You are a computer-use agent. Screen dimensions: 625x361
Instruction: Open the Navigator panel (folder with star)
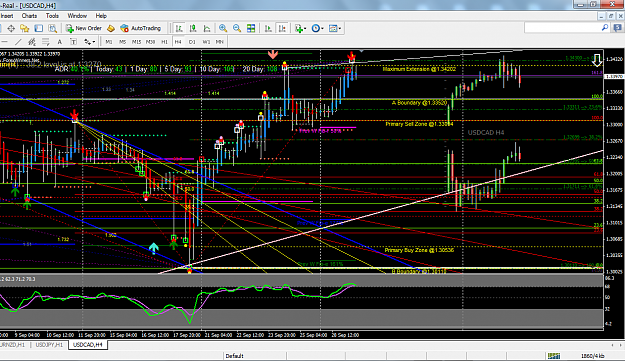(x=25, y=28)
